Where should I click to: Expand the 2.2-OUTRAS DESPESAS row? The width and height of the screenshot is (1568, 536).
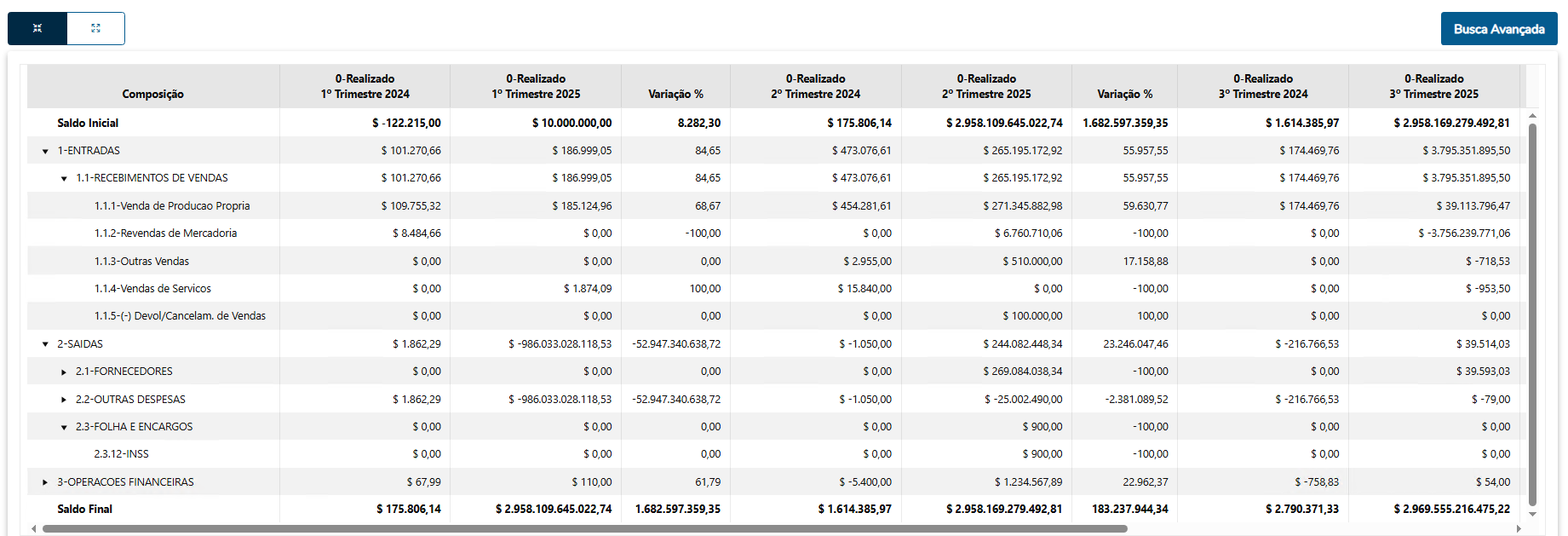[64, 400]
